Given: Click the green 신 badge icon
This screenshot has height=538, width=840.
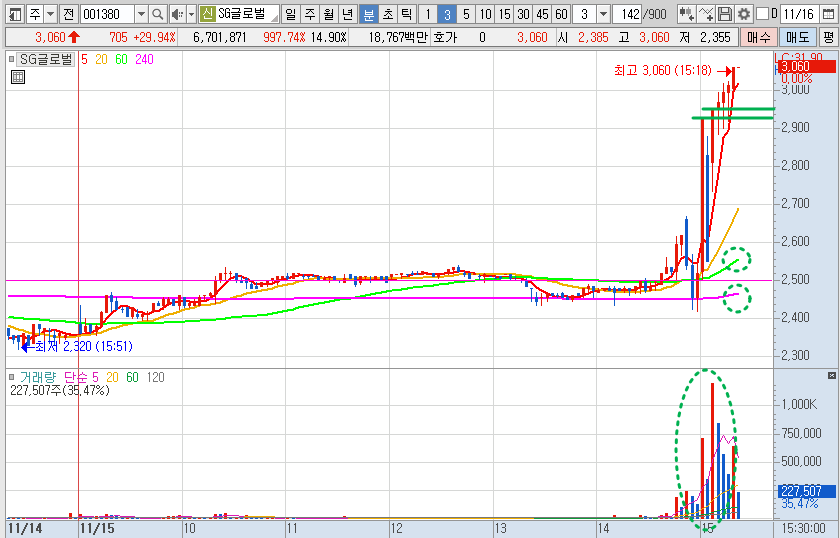Looking at the screenshot, I should (x=207, y=14).
